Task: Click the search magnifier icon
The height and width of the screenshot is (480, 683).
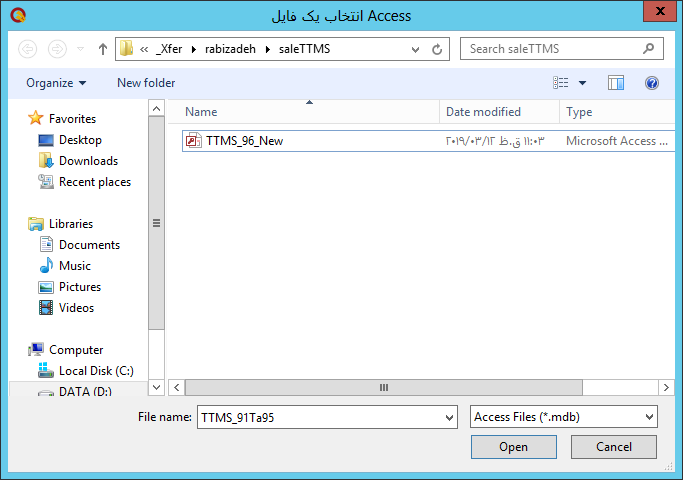Action: [x=649, y=48]
